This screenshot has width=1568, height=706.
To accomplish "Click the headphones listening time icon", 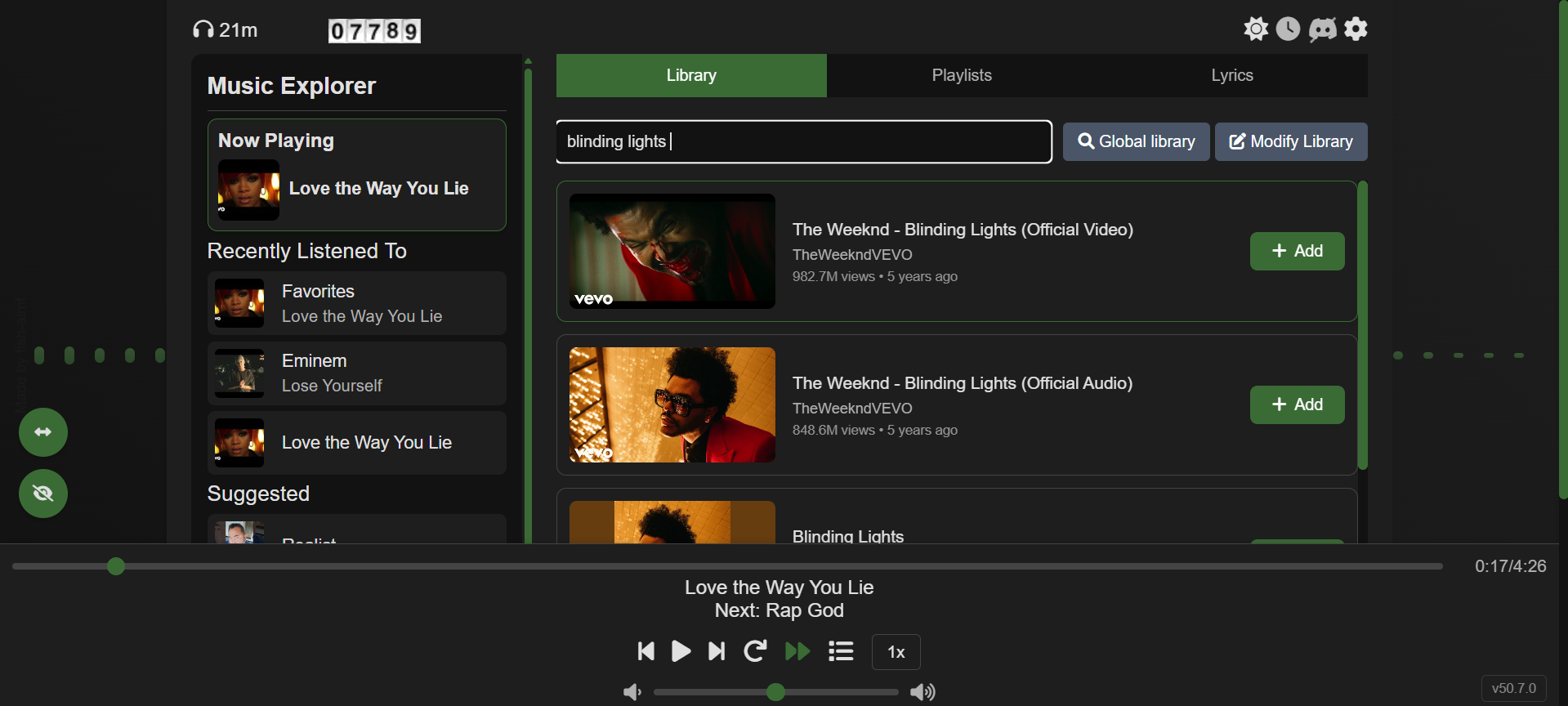I will pyautogui.click(x=203, y=30).
